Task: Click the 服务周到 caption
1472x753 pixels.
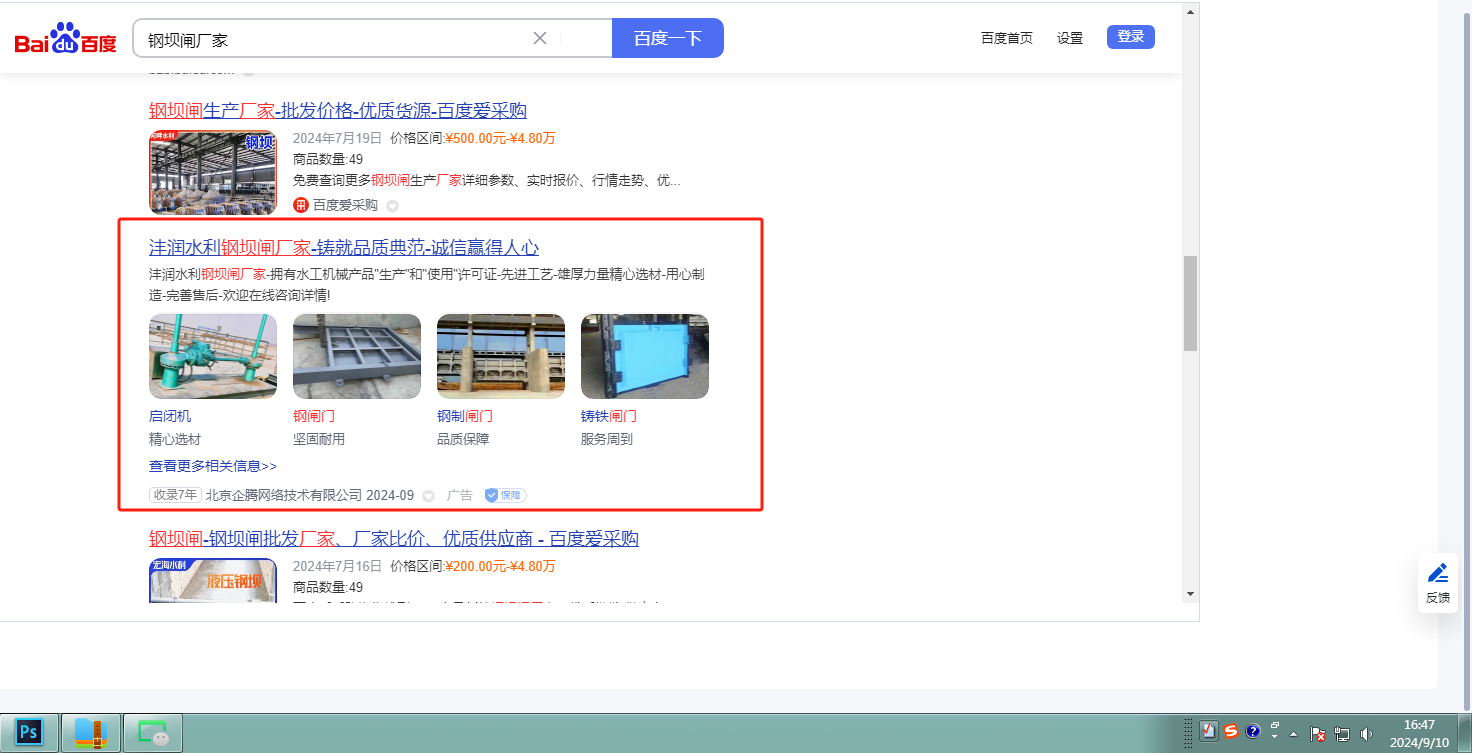Action: pos(607,439)
